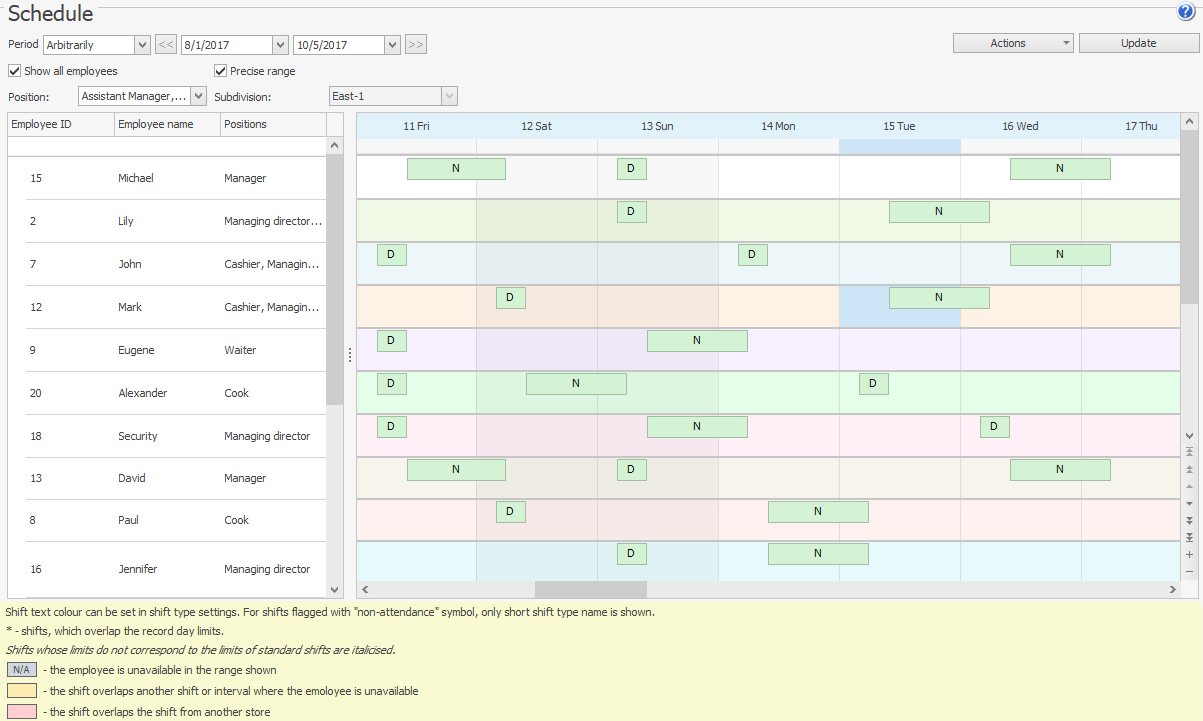Screen dimensions: 1203x721
Task: Open the start date 8/1/2017 picker
Action: (x=281, y=45)
